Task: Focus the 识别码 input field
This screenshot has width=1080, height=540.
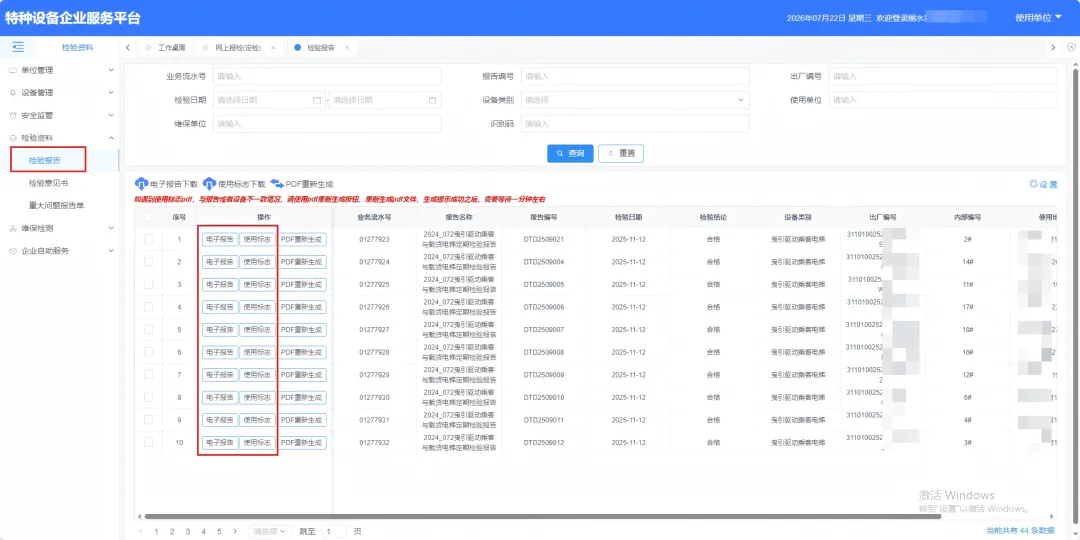Action: tap(634, 124)
